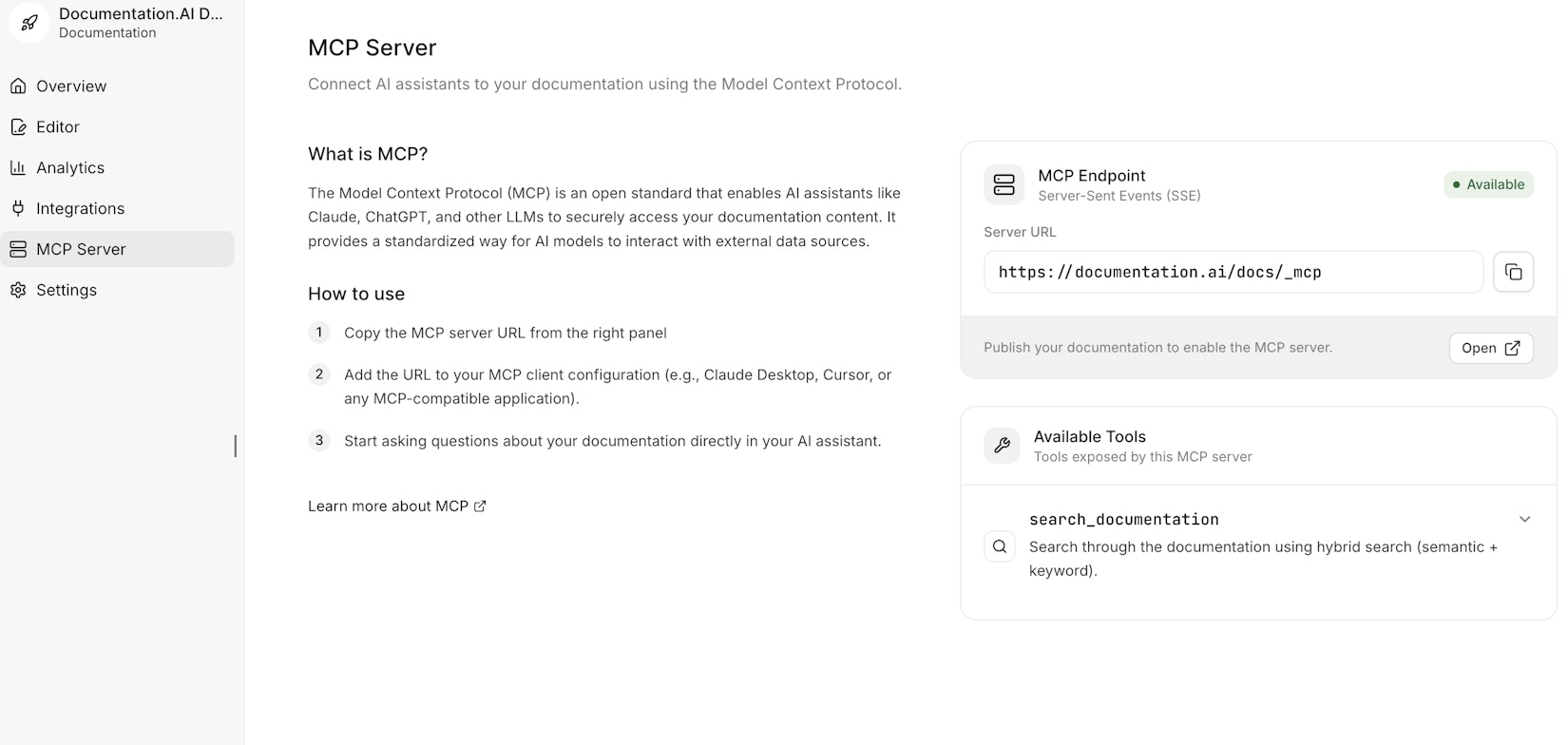
Task: Click the Server URL text field
Action: (1233, 273)
